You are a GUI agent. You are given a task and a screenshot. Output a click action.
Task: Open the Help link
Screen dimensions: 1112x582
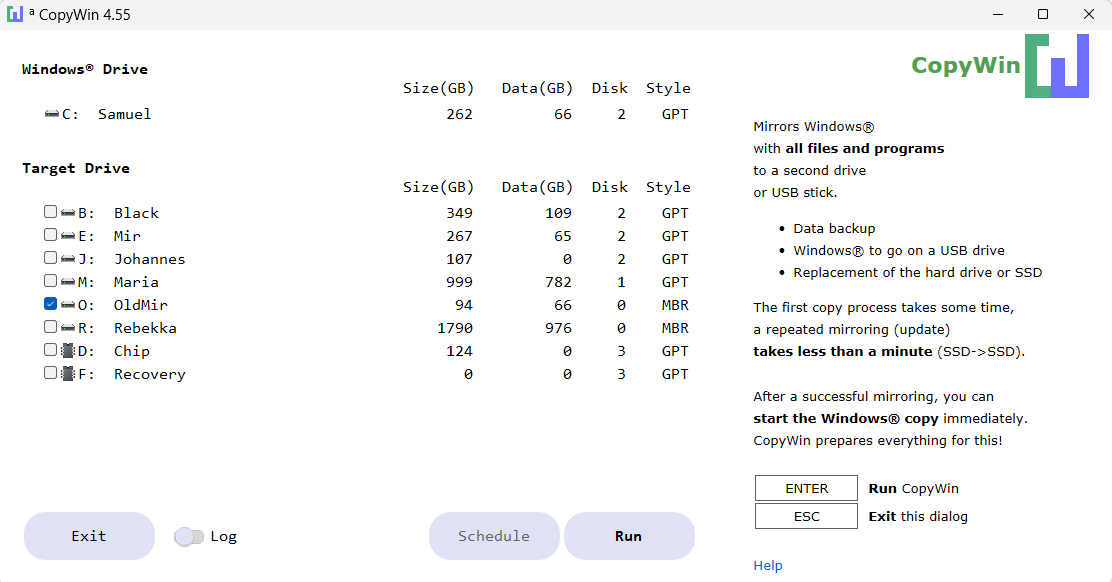pyautogui.click(x=768, y=565)
